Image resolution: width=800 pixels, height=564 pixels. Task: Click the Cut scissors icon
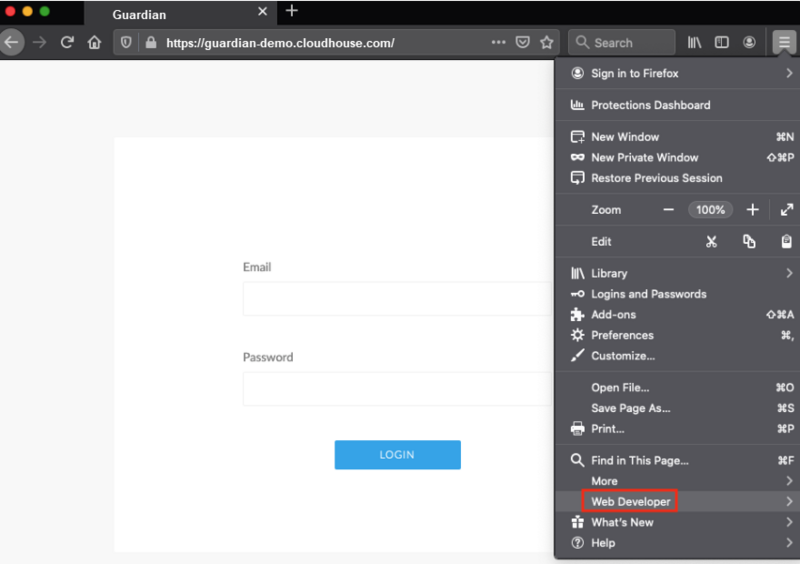tap(711, 241)
